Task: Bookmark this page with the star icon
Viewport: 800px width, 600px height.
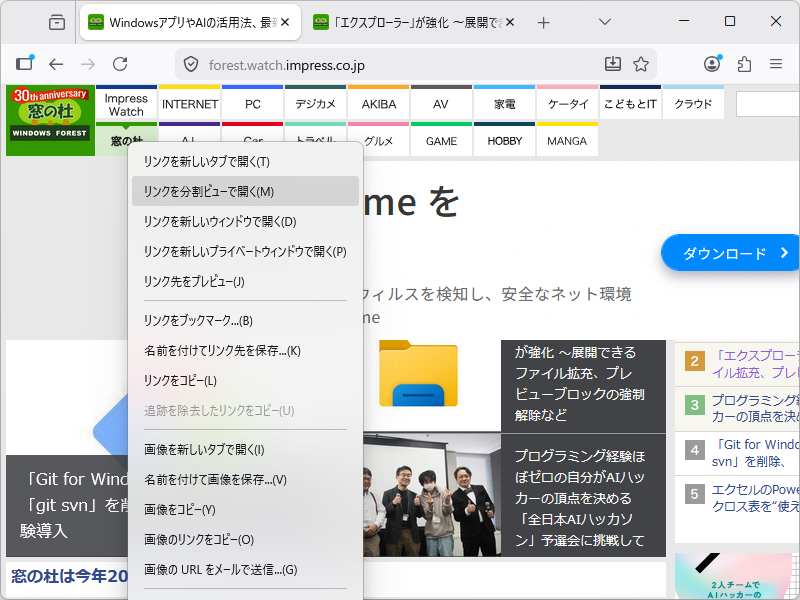Action: click(640, 62)
